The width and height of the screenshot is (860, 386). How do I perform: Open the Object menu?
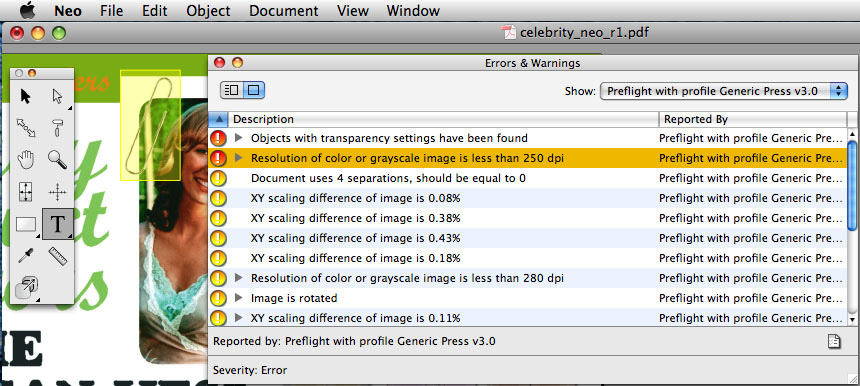click(x=208, y=10)
